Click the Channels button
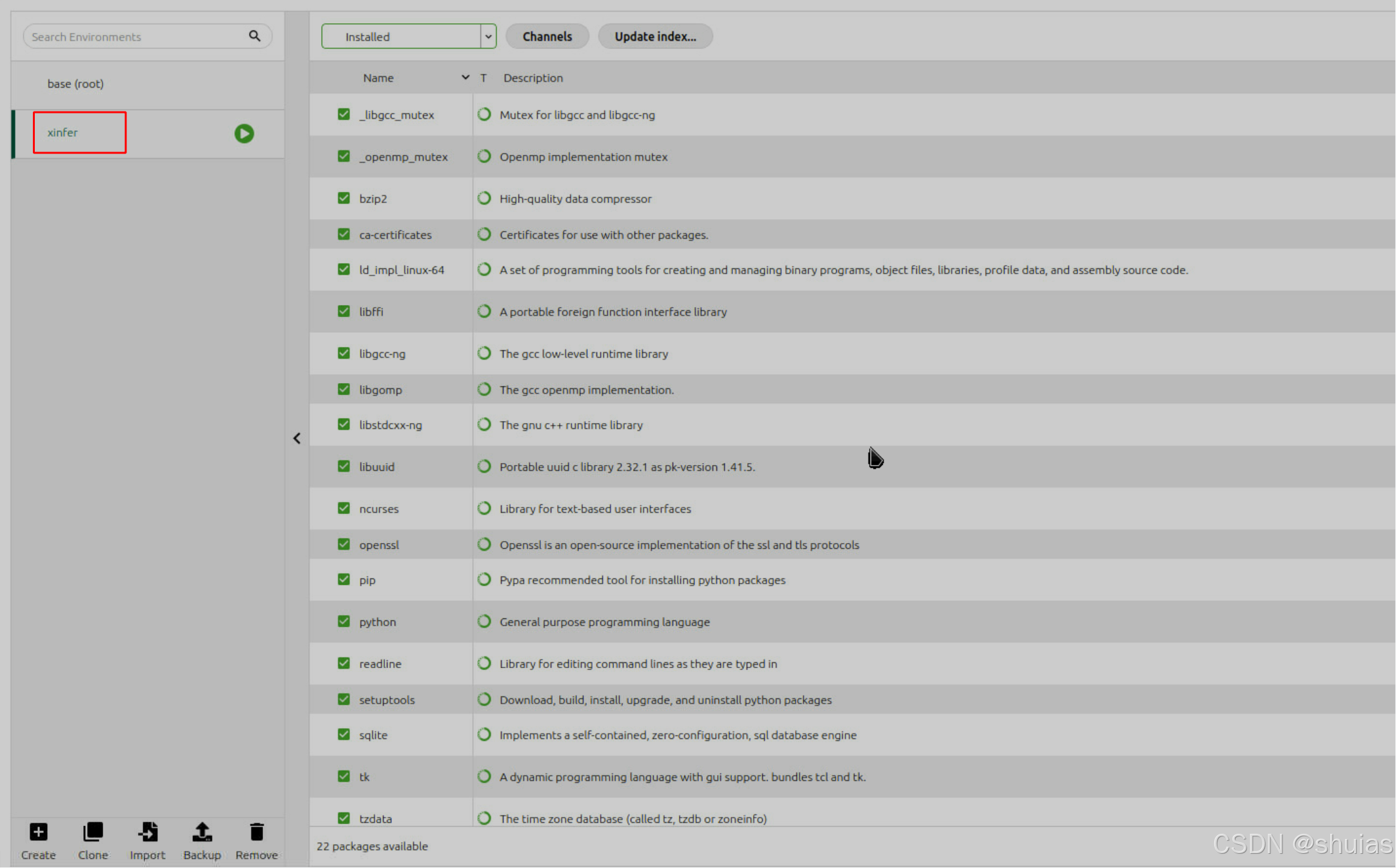 coord(547,36)
